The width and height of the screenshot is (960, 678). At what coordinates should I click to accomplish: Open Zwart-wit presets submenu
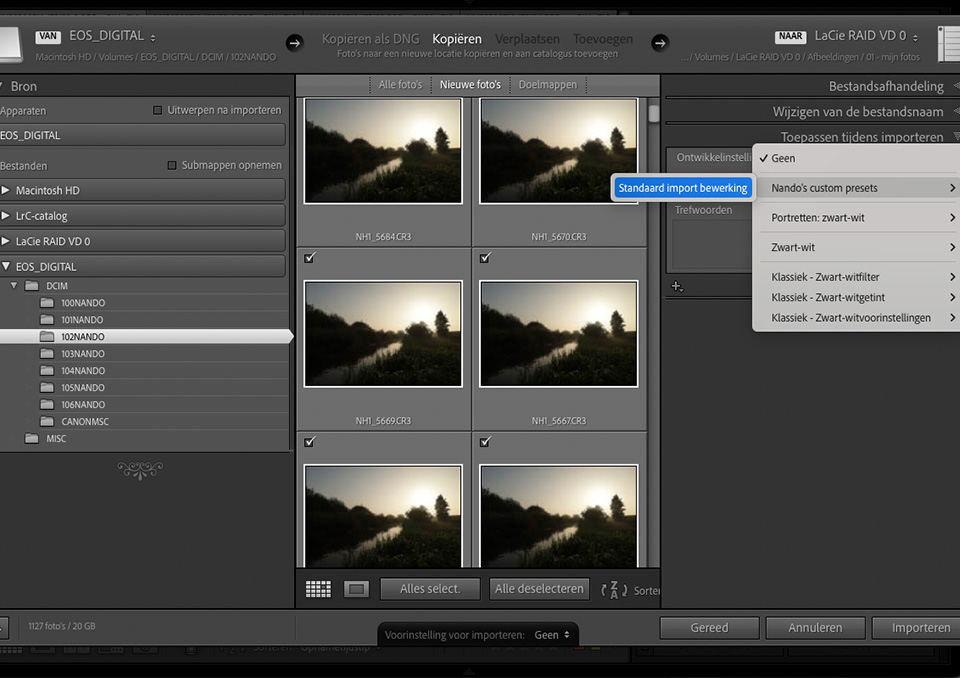point(857,247)
